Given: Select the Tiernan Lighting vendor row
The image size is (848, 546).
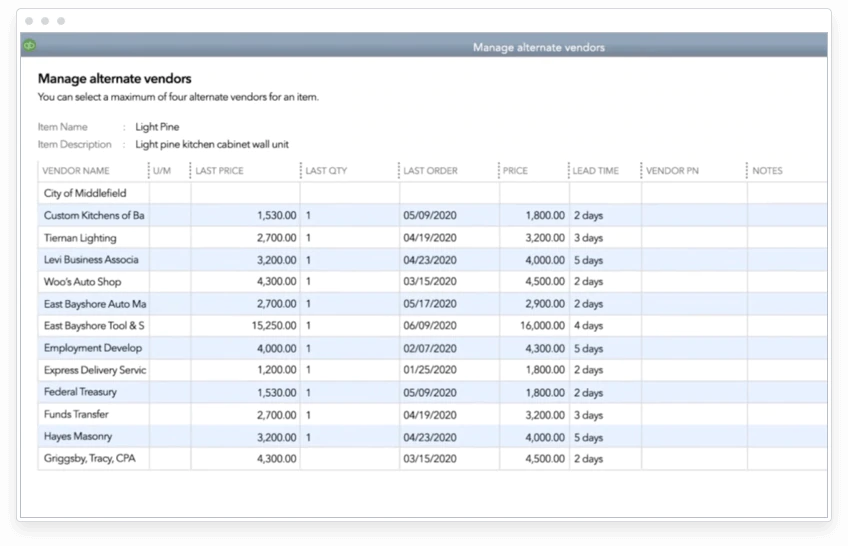Looking at the screenshot, I should click(x=80, y=238).
